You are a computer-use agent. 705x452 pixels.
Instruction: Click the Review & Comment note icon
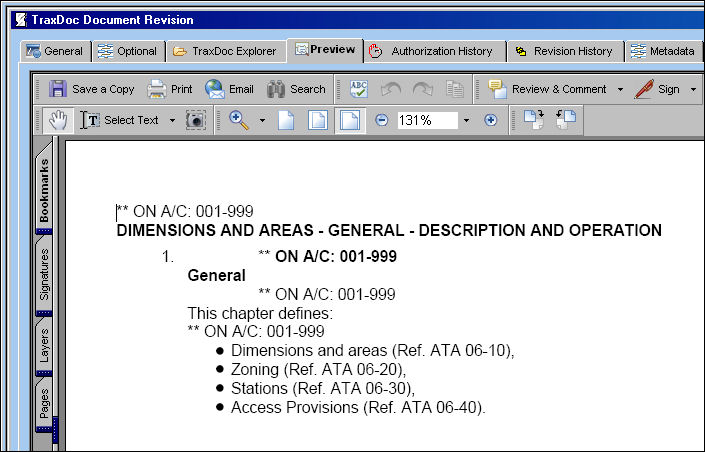tap(497, 89)
